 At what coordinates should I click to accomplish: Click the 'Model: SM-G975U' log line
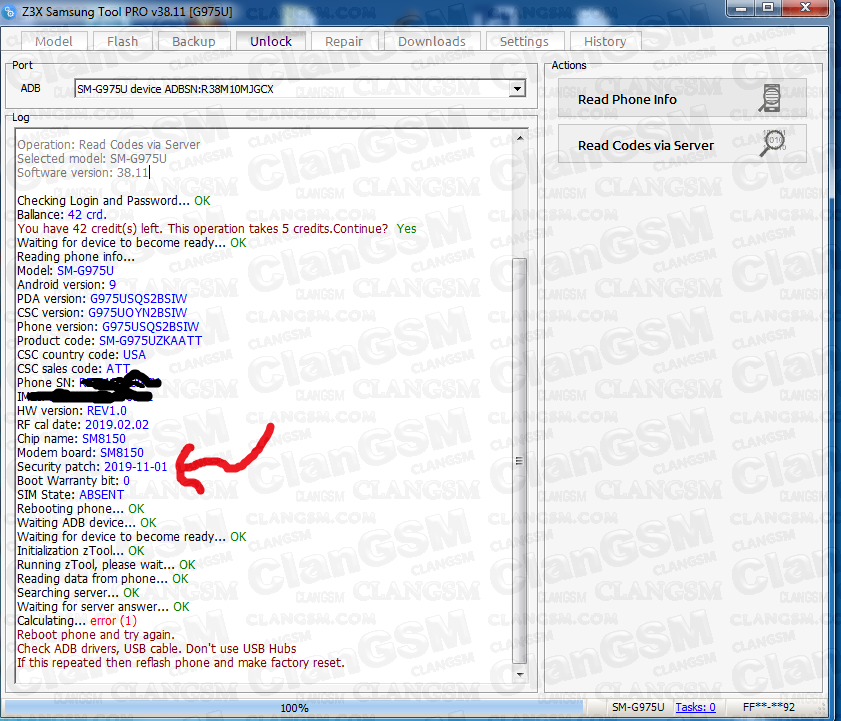65,271
